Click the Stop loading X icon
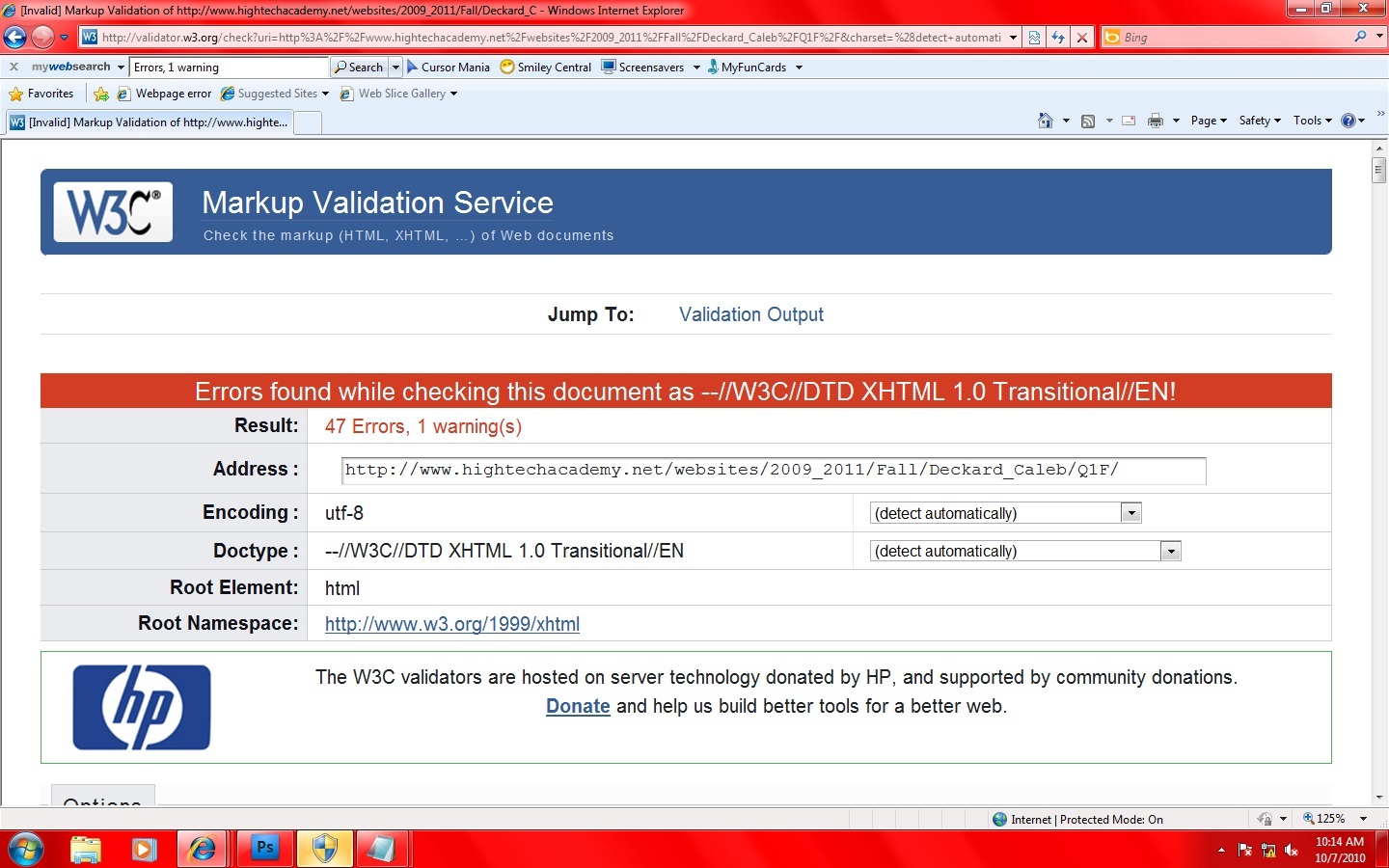Screen dimensions: 1389x868 (x=1082, y=38)
